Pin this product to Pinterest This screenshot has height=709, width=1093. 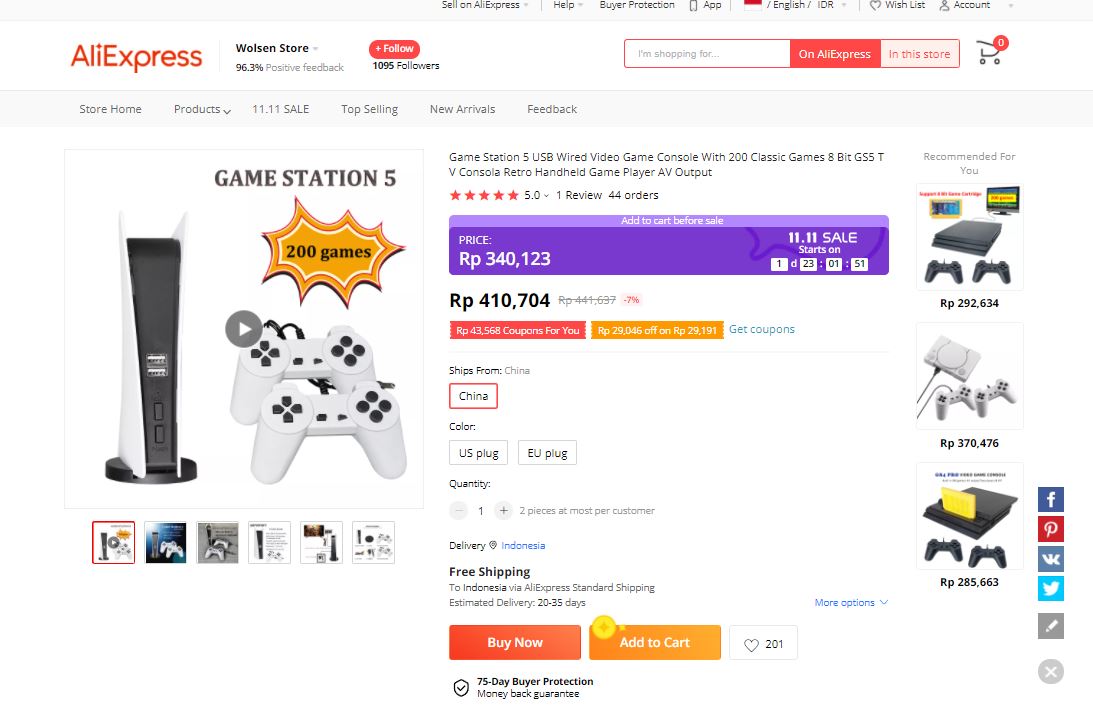click(x=1050, y=529)
